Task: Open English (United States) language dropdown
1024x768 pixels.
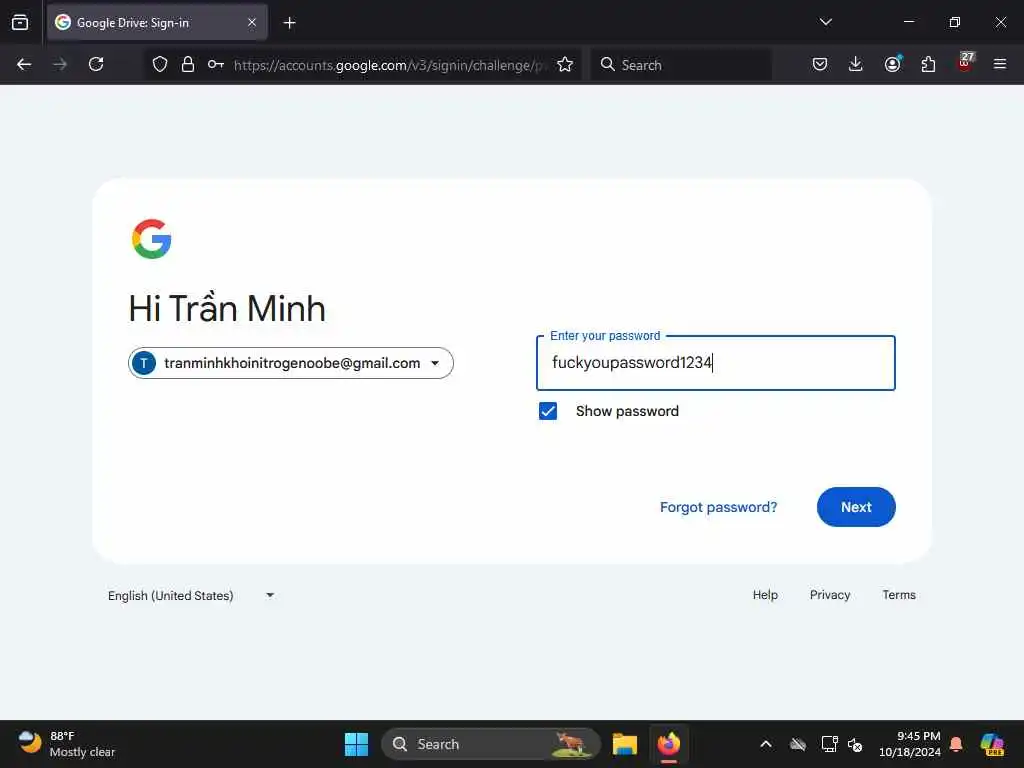Action: (191, 596)
